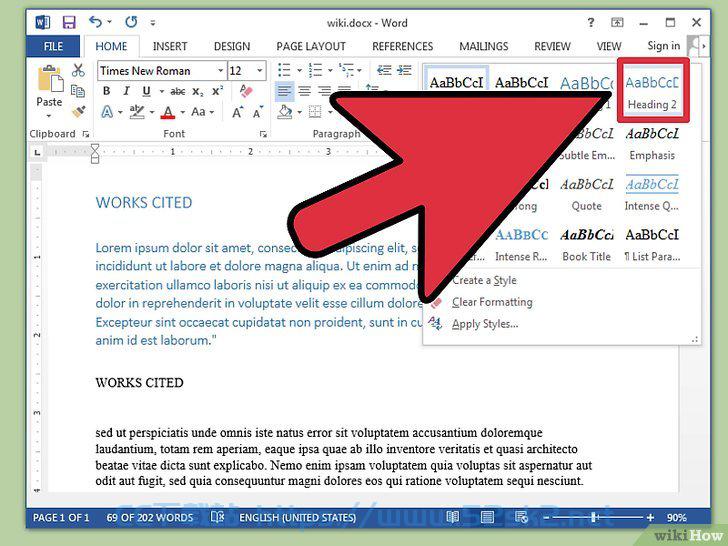Image resolution: width=728 pixels, height=546 pixels.
Task: Select Apply Styles in the styles menu
Action: click(485, 324)
